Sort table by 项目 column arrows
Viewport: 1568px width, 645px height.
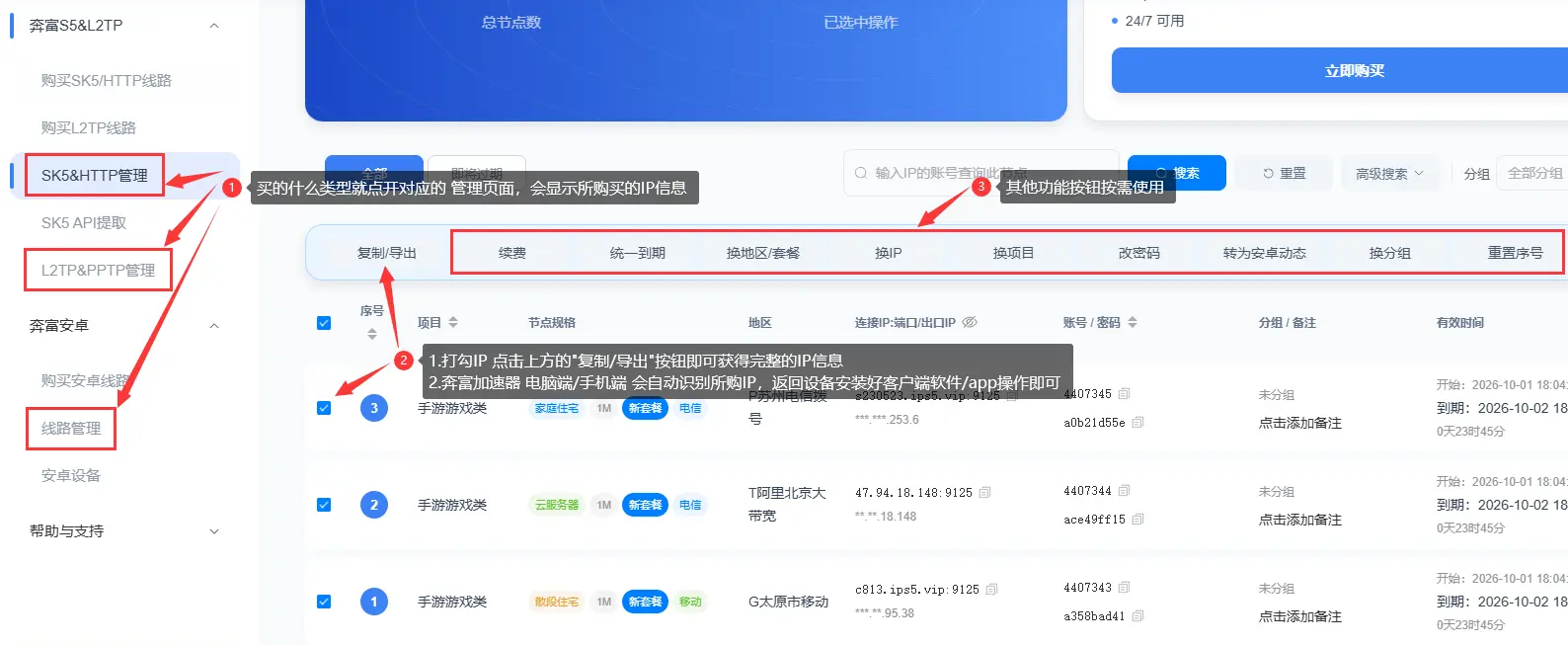pos(453,322)
